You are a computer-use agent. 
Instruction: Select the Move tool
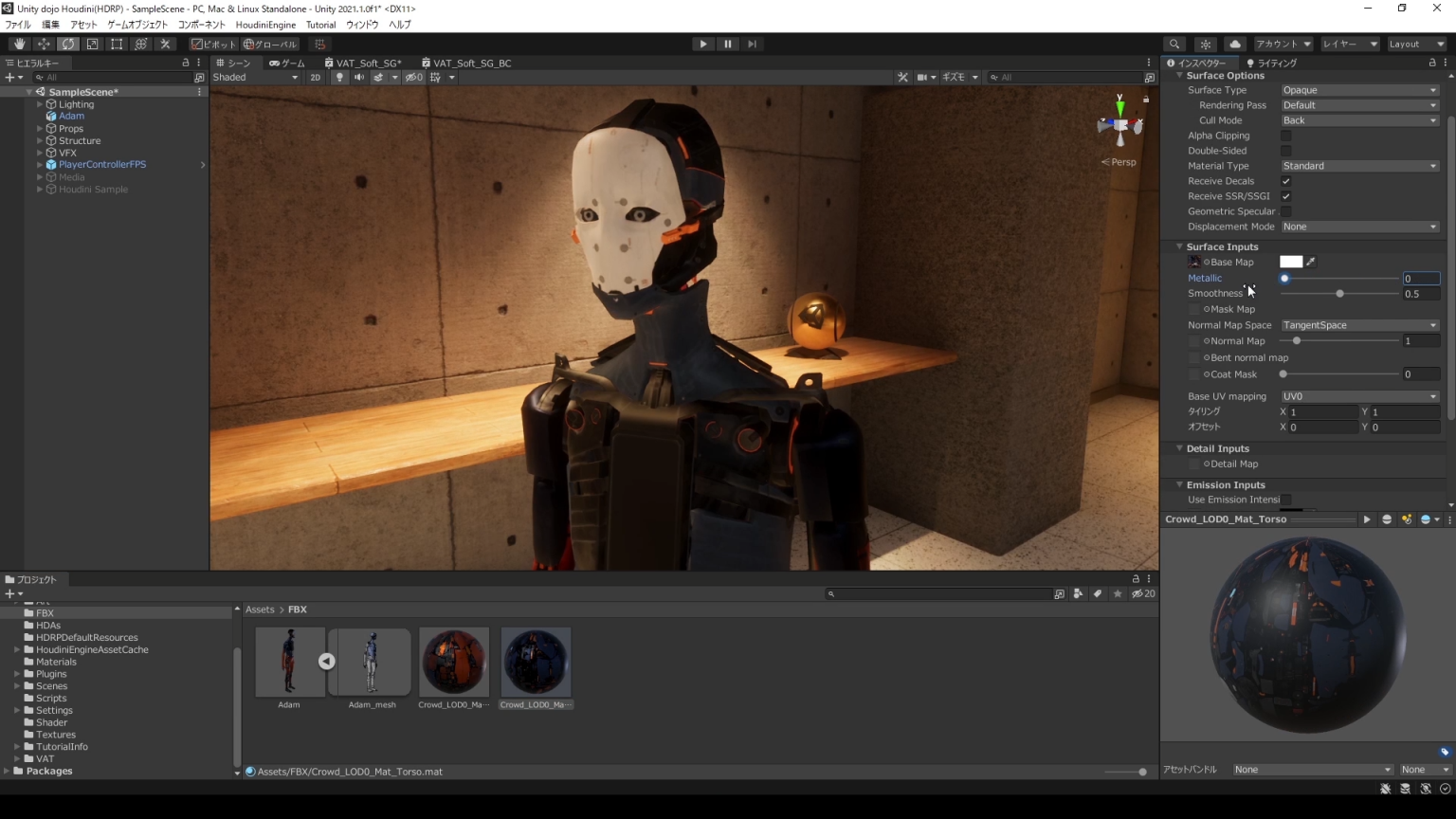tap(44, 44)
